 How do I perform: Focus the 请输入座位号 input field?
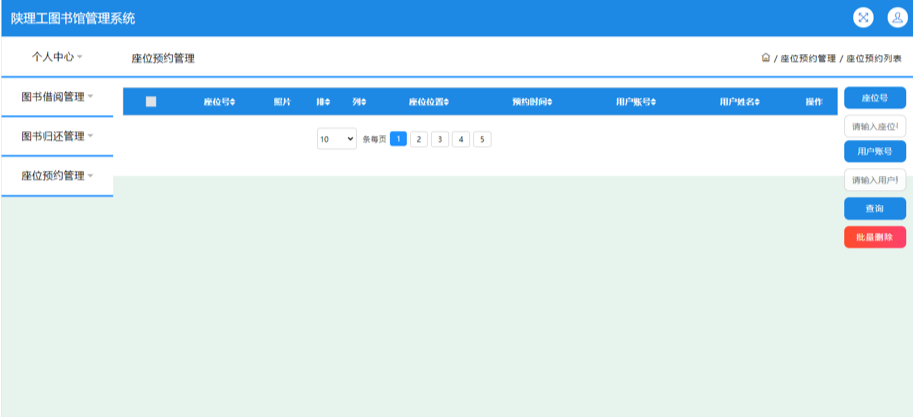(x=875, y=126)
